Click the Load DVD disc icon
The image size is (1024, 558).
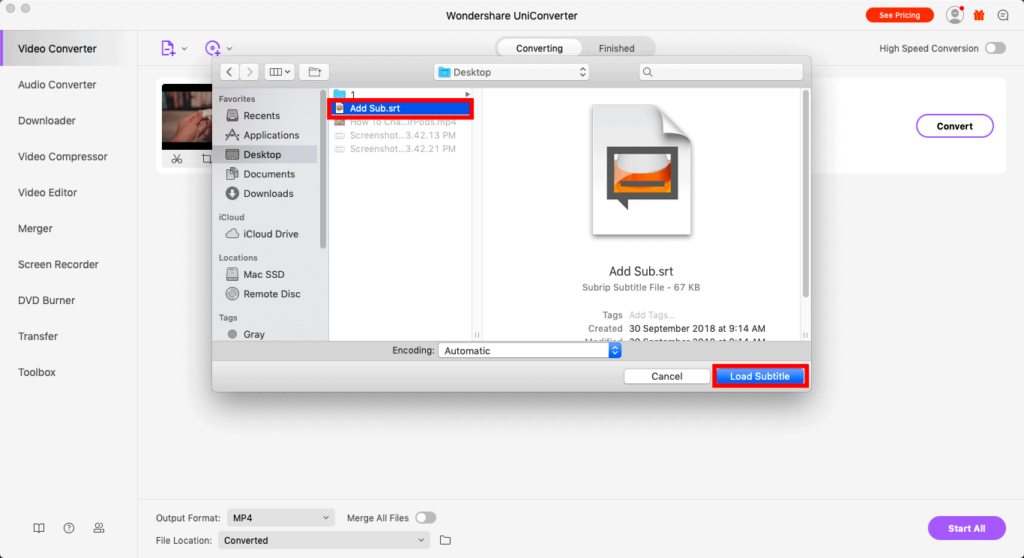212,48
